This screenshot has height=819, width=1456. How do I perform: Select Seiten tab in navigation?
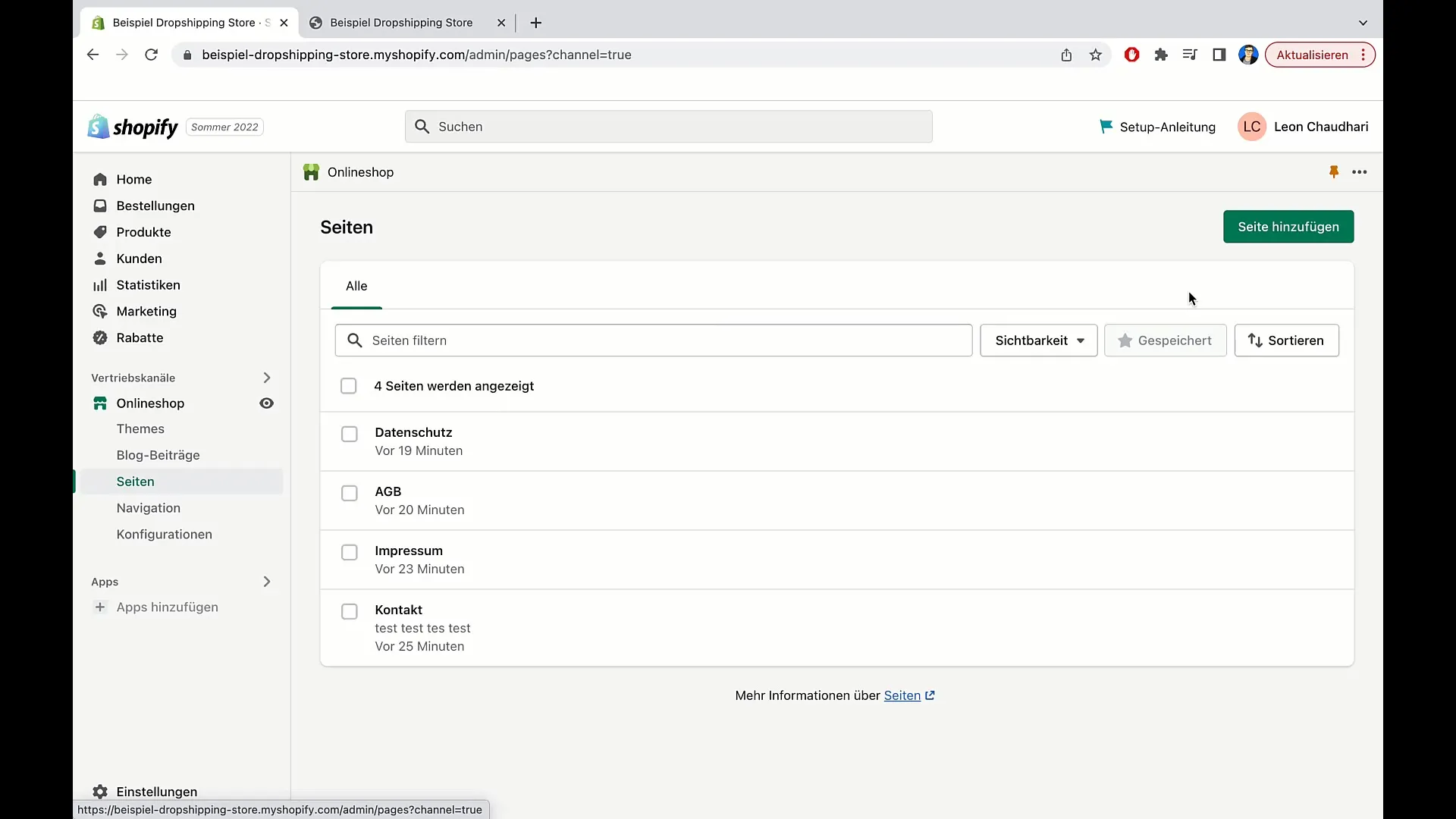click(x=135, y=481)
